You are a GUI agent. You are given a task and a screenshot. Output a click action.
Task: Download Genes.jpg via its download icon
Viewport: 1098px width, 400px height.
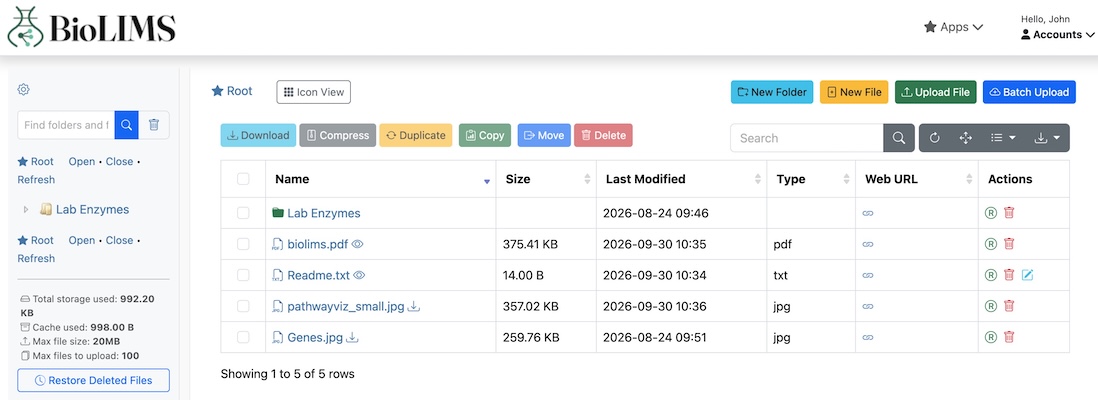(x=352, y=337)
